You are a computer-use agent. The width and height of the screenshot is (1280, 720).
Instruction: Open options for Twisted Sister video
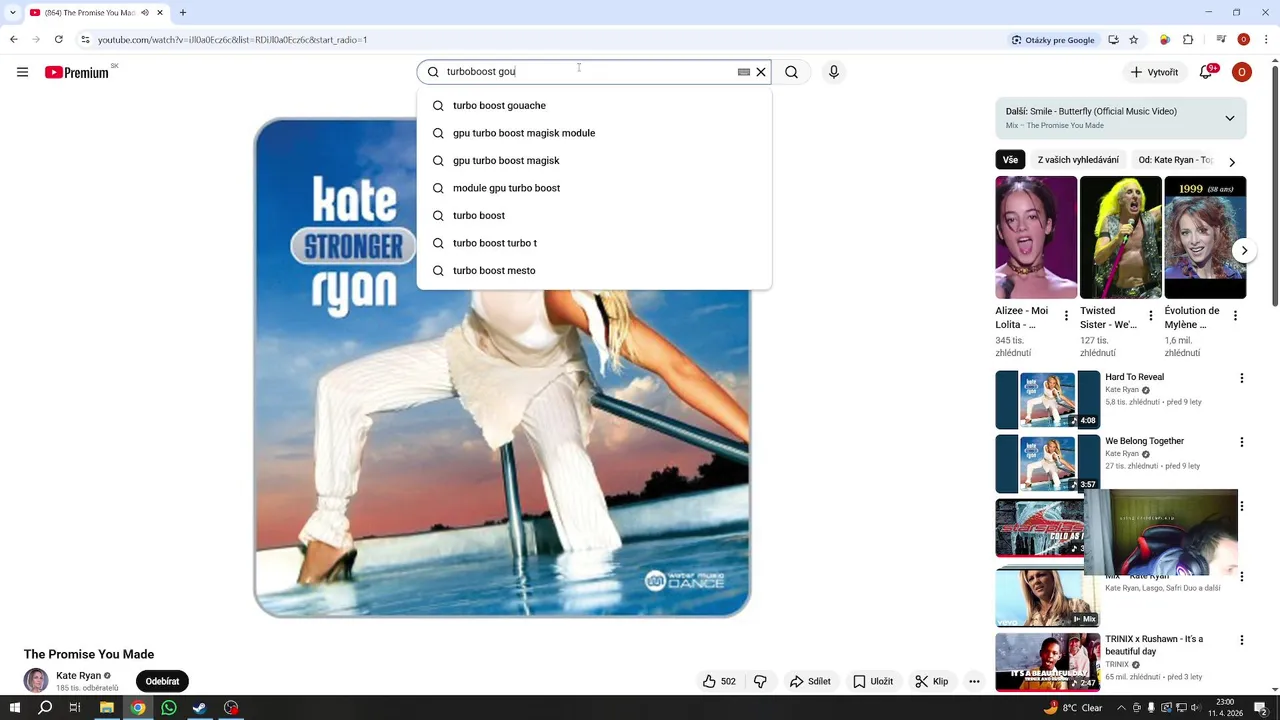[1150, 316]
